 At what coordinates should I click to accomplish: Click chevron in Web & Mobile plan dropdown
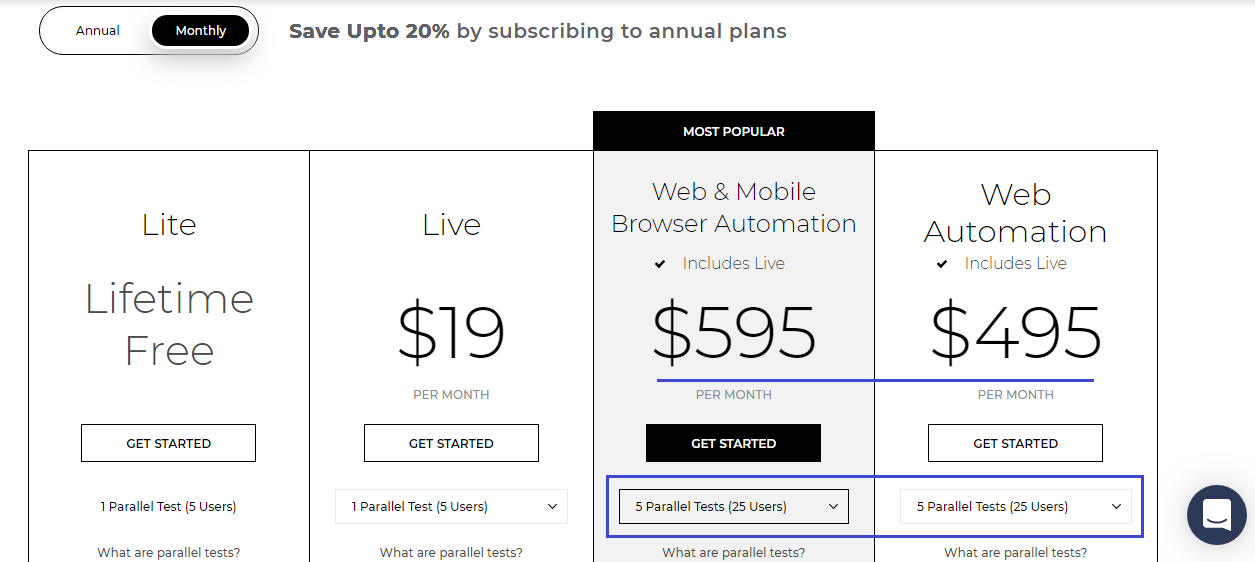pyautogui.click(x=834, y=507)
